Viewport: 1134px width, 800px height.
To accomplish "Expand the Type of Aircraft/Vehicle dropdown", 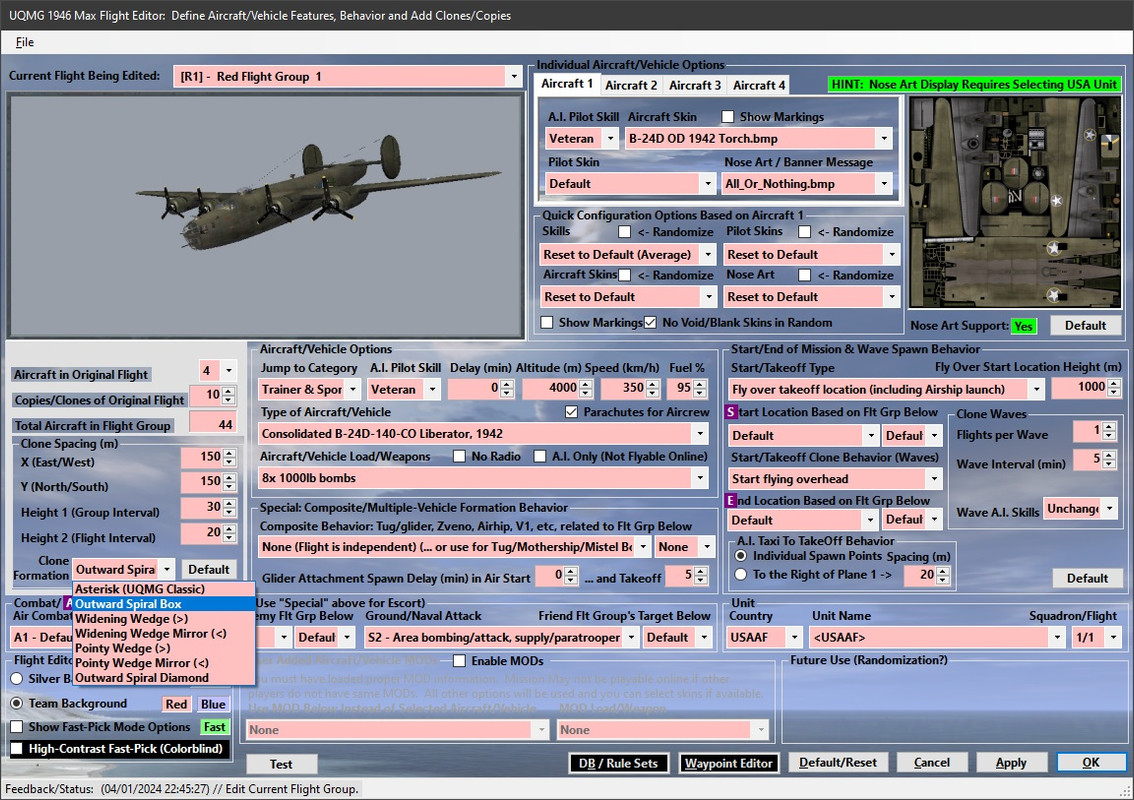I will tap(699, 434).
